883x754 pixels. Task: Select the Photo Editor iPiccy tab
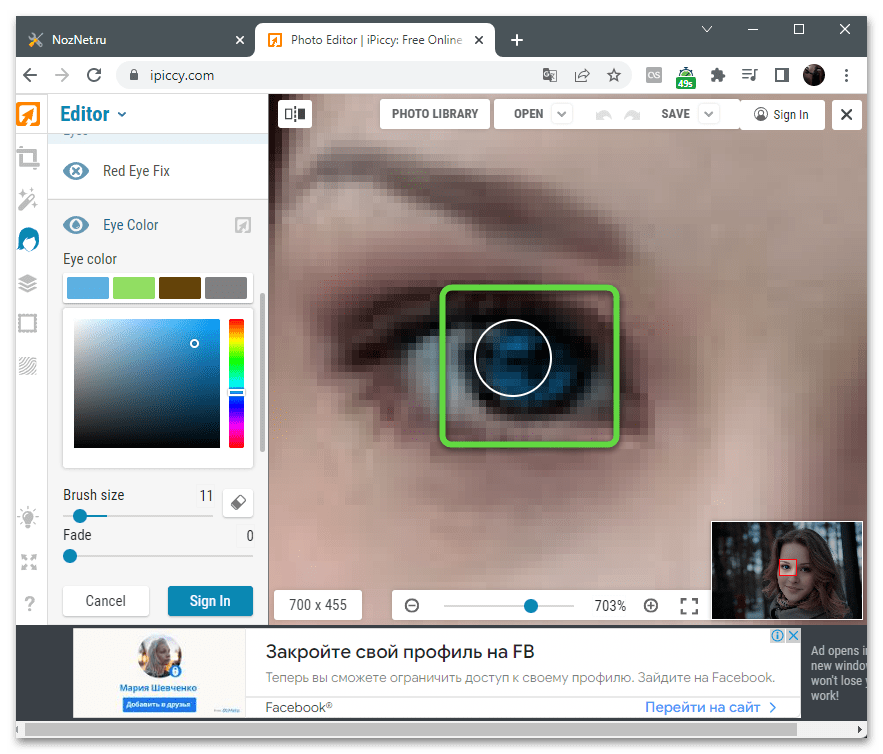(375, 40)
